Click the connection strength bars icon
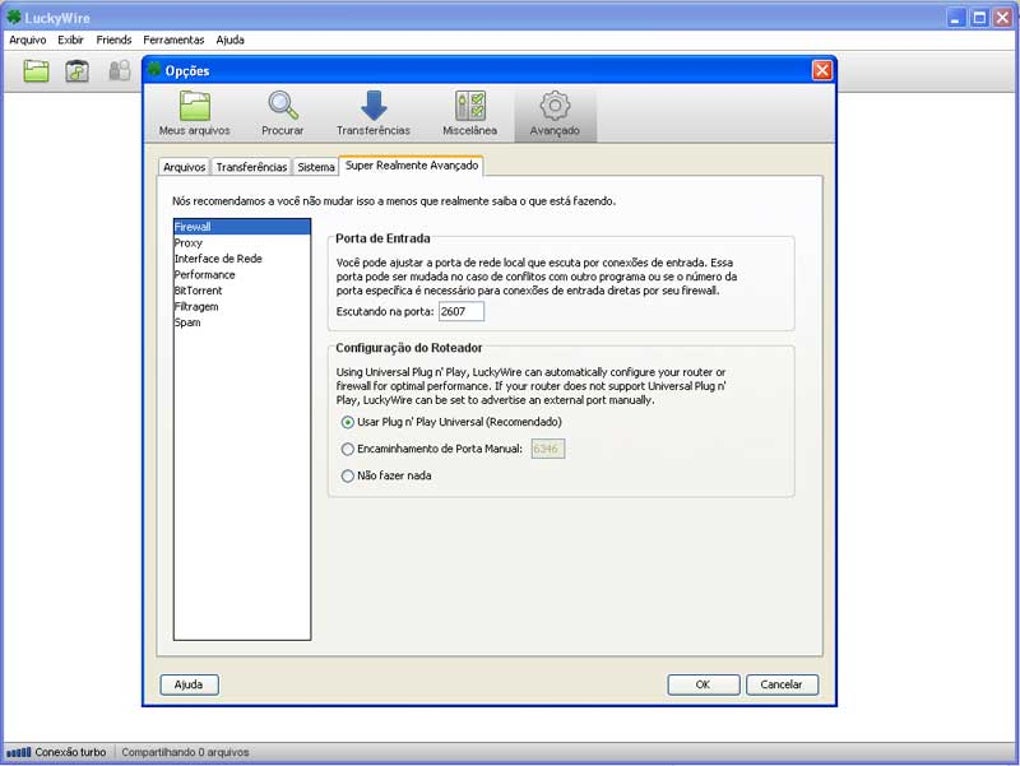Viewport: 1020px width, 766px height. [x=18, y=752]
